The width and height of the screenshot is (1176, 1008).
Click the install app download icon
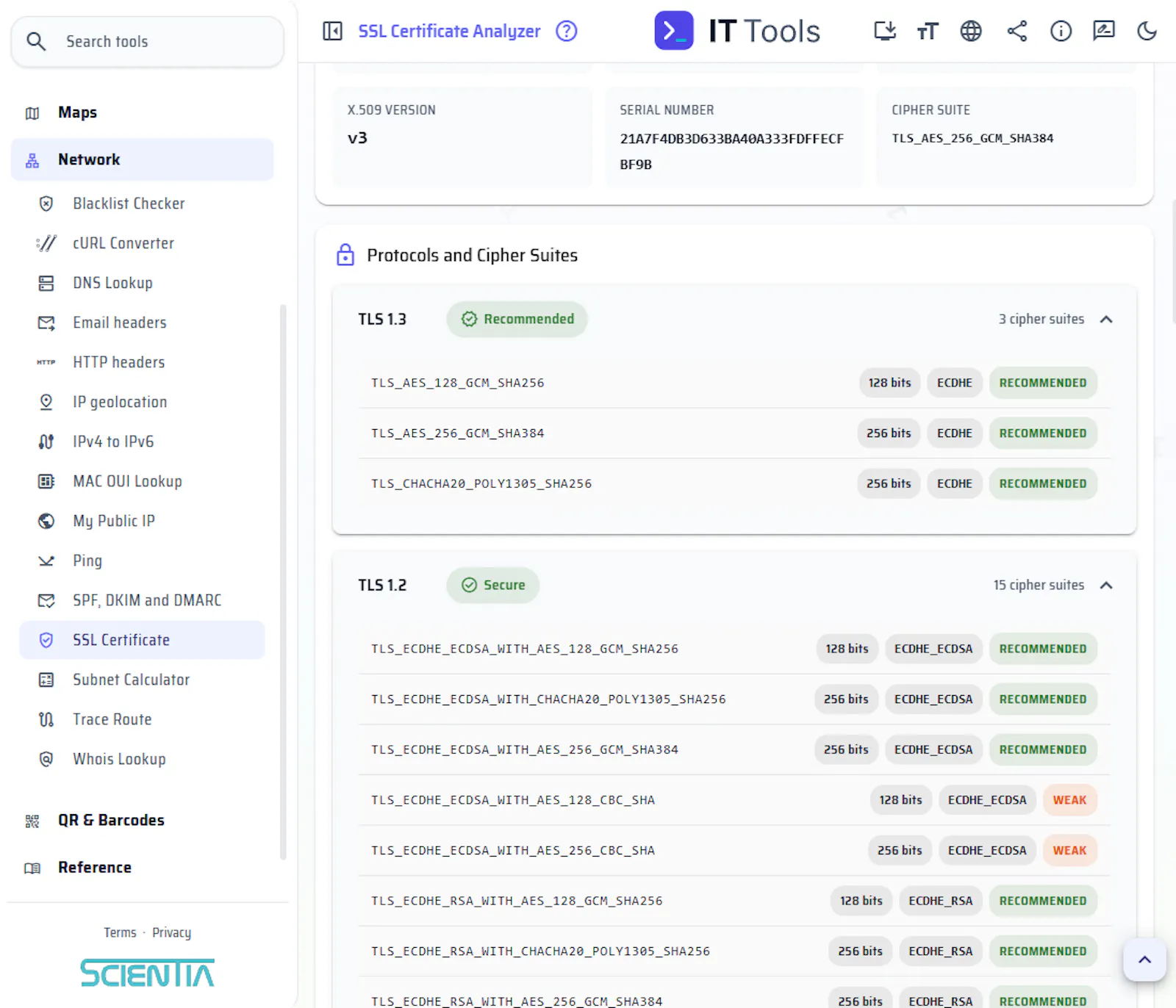(x=885, y=31)
